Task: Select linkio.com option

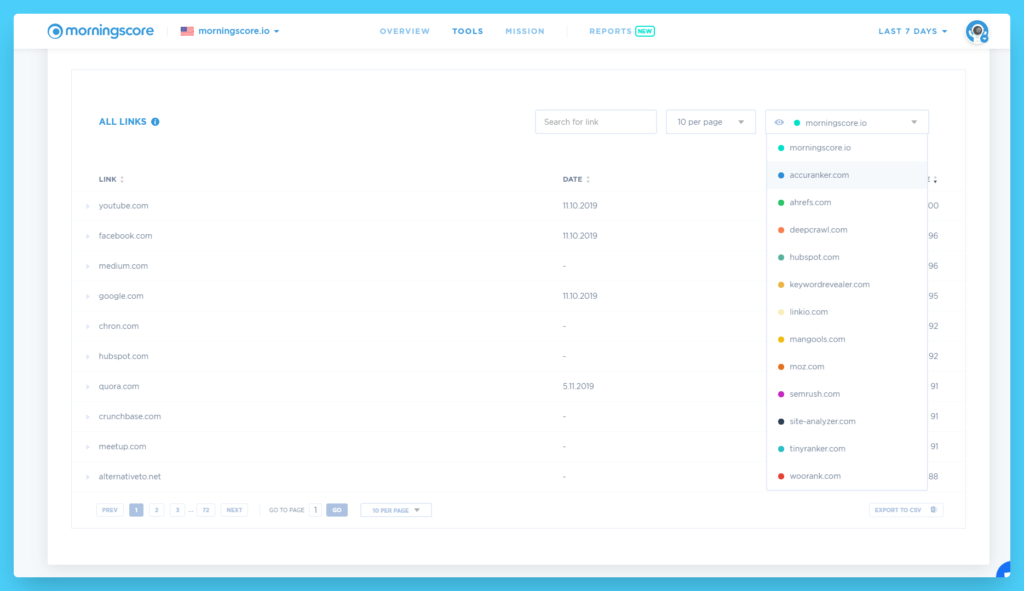Action: click(x=847, y=312)
